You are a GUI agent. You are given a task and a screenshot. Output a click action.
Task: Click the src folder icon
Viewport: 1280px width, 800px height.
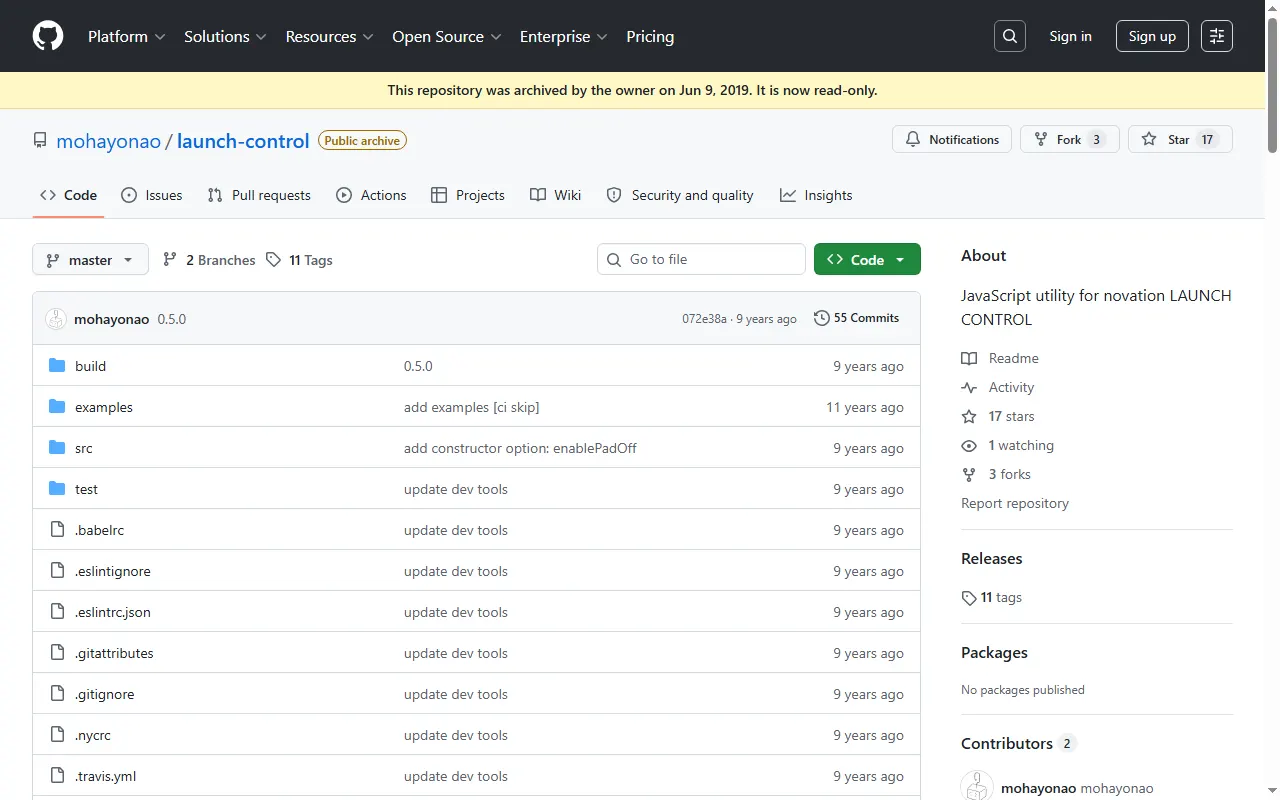(57, 448)
